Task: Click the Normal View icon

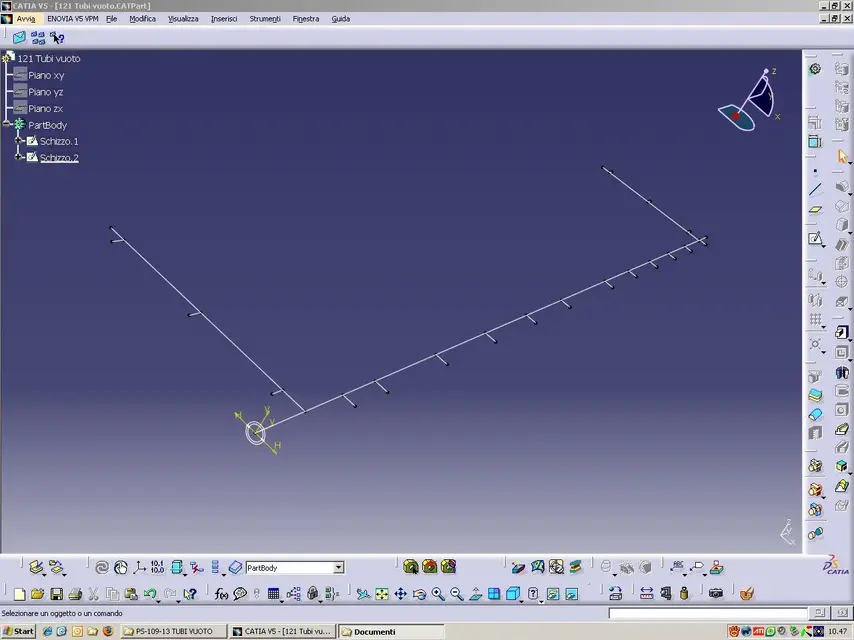Action: tap(475, 594)
